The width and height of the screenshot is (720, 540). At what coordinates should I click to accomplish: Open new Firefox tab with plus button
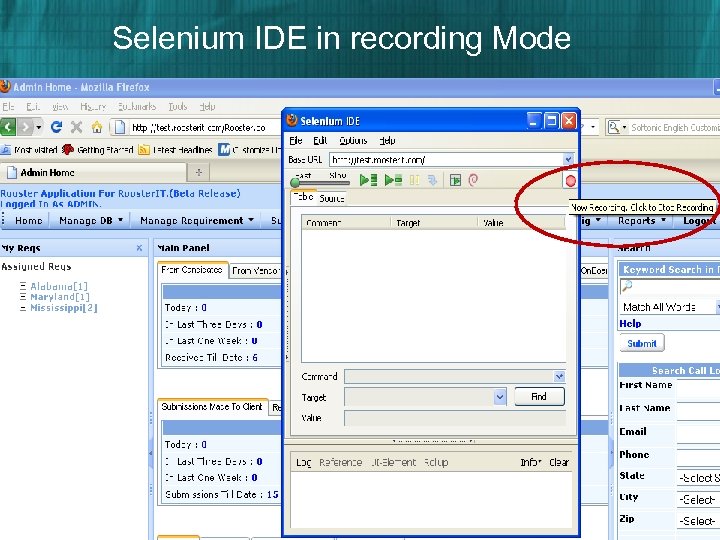(x=199, y=173)
